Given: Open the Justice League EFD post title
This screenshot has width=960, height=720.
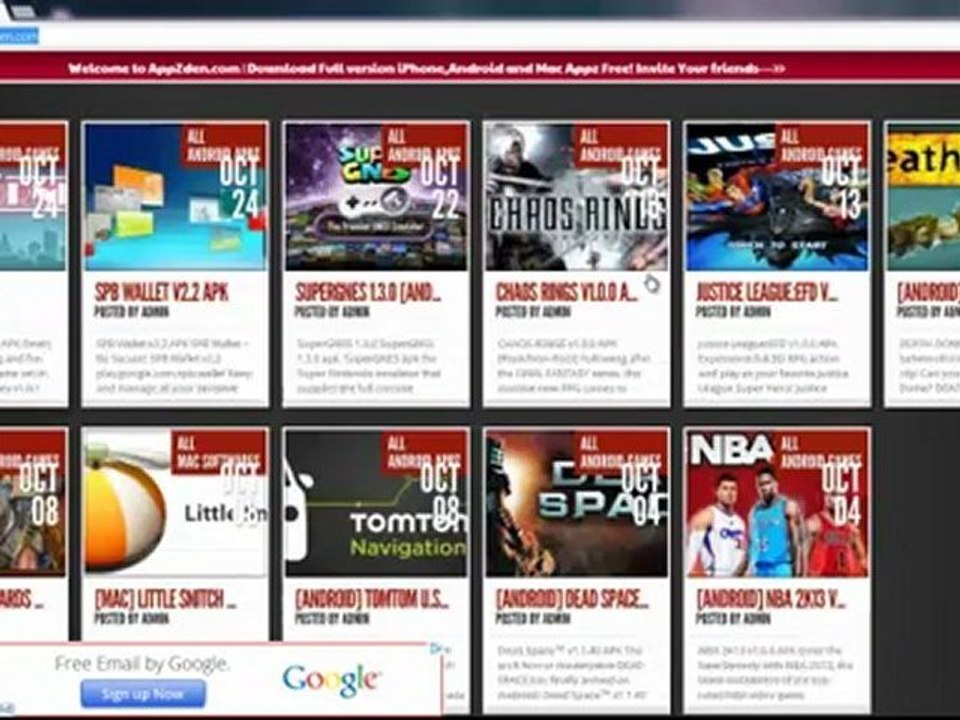Looking at the screenshot, I should [x=767, y=292].
